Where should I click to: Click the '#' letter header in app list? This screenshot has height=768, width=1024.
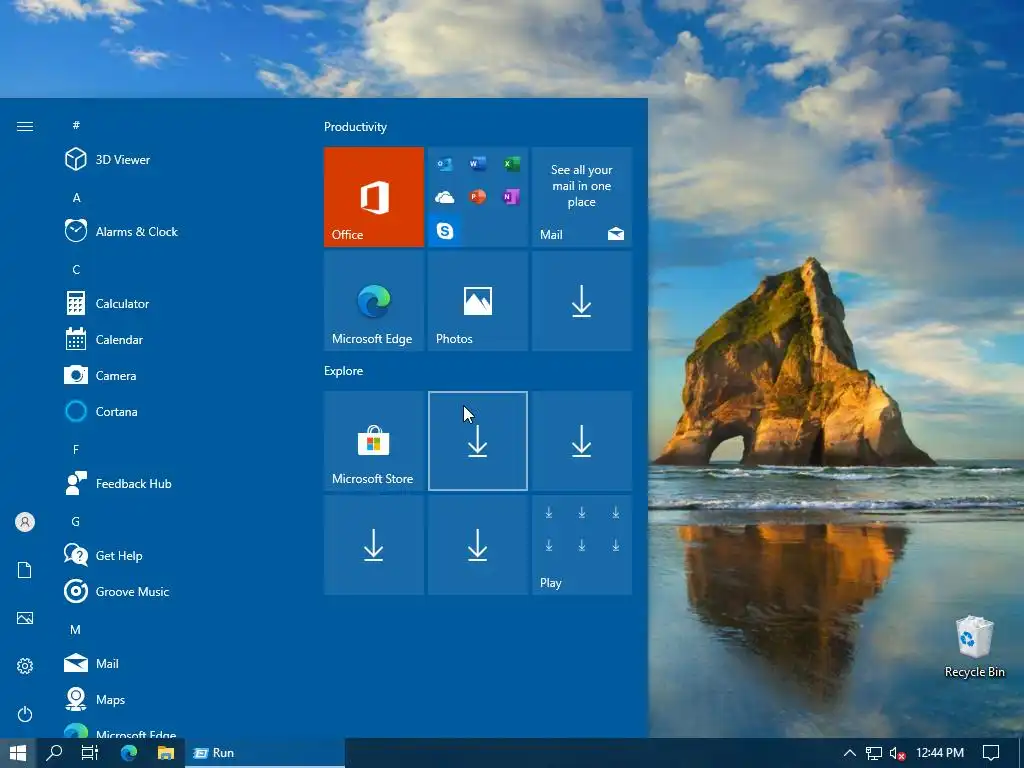point(76,125)
